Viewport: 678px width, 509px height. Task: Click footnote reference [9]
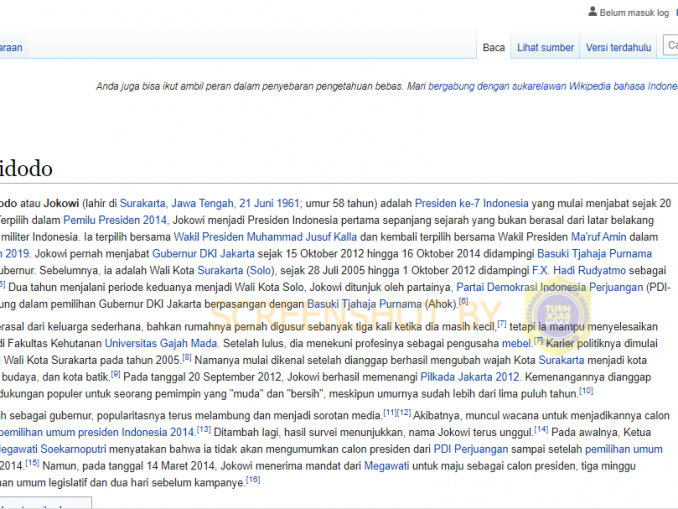pyautogui.click(x=115, y=374)
